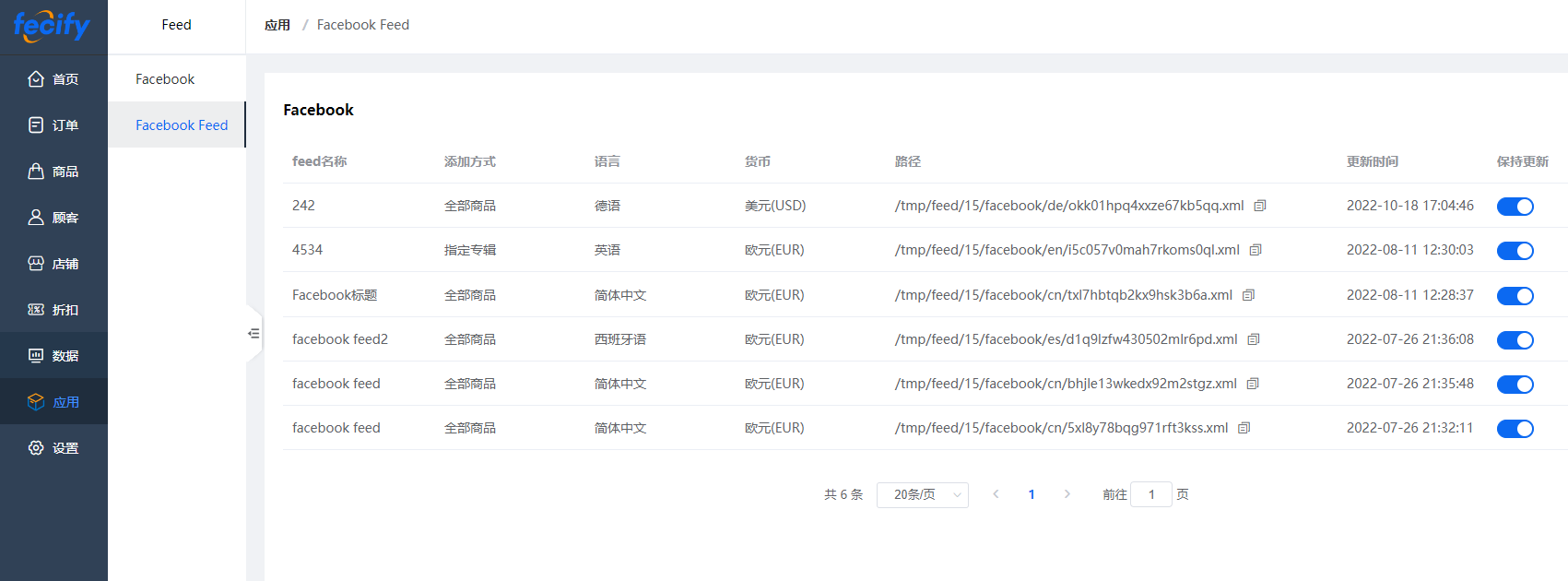
Task: Click the data chart icon beside 数据
Action: click(x=36, y=356)
